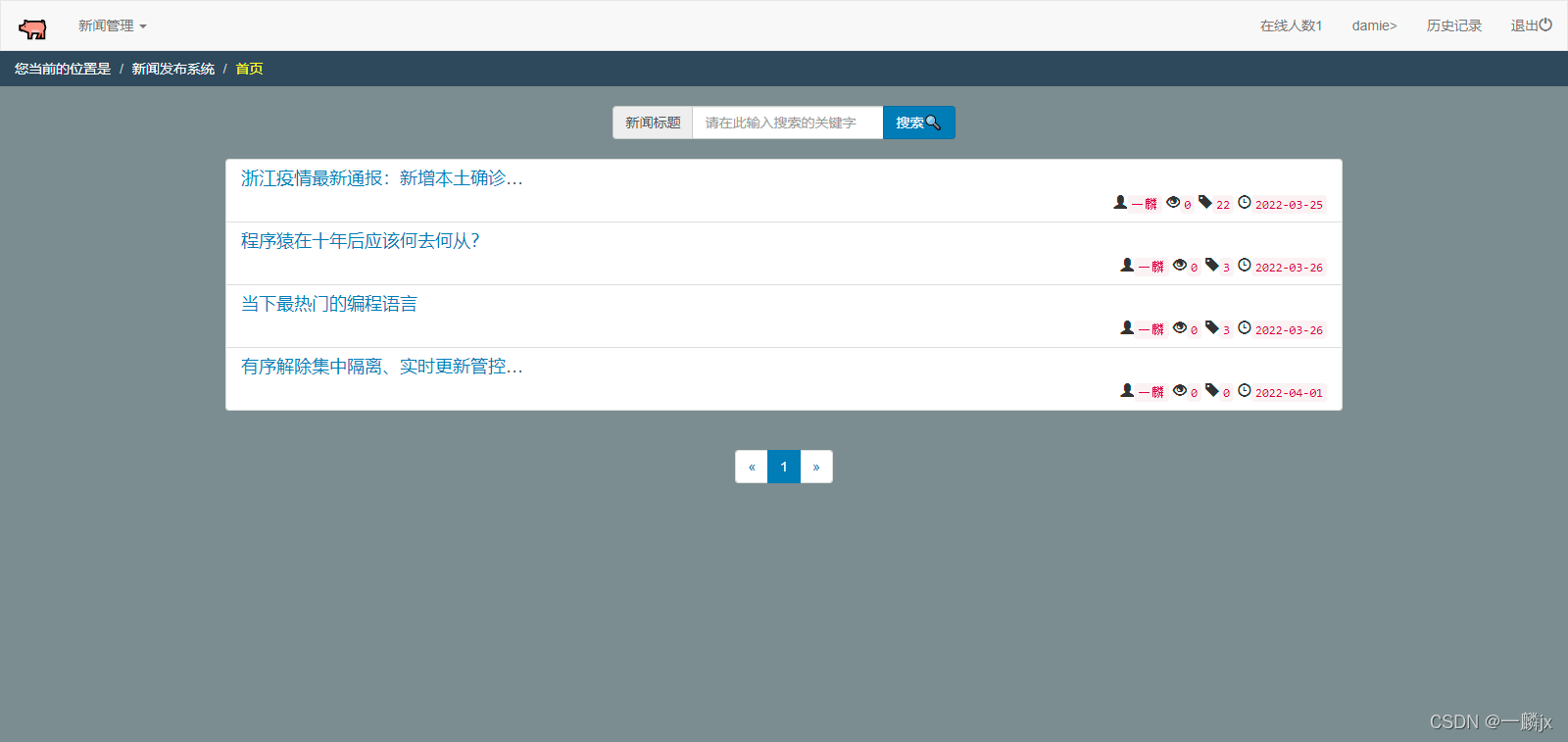Click author icon on 有序解除 row
Viewport: 1568px width, 742px height.
coord(1127,390)
